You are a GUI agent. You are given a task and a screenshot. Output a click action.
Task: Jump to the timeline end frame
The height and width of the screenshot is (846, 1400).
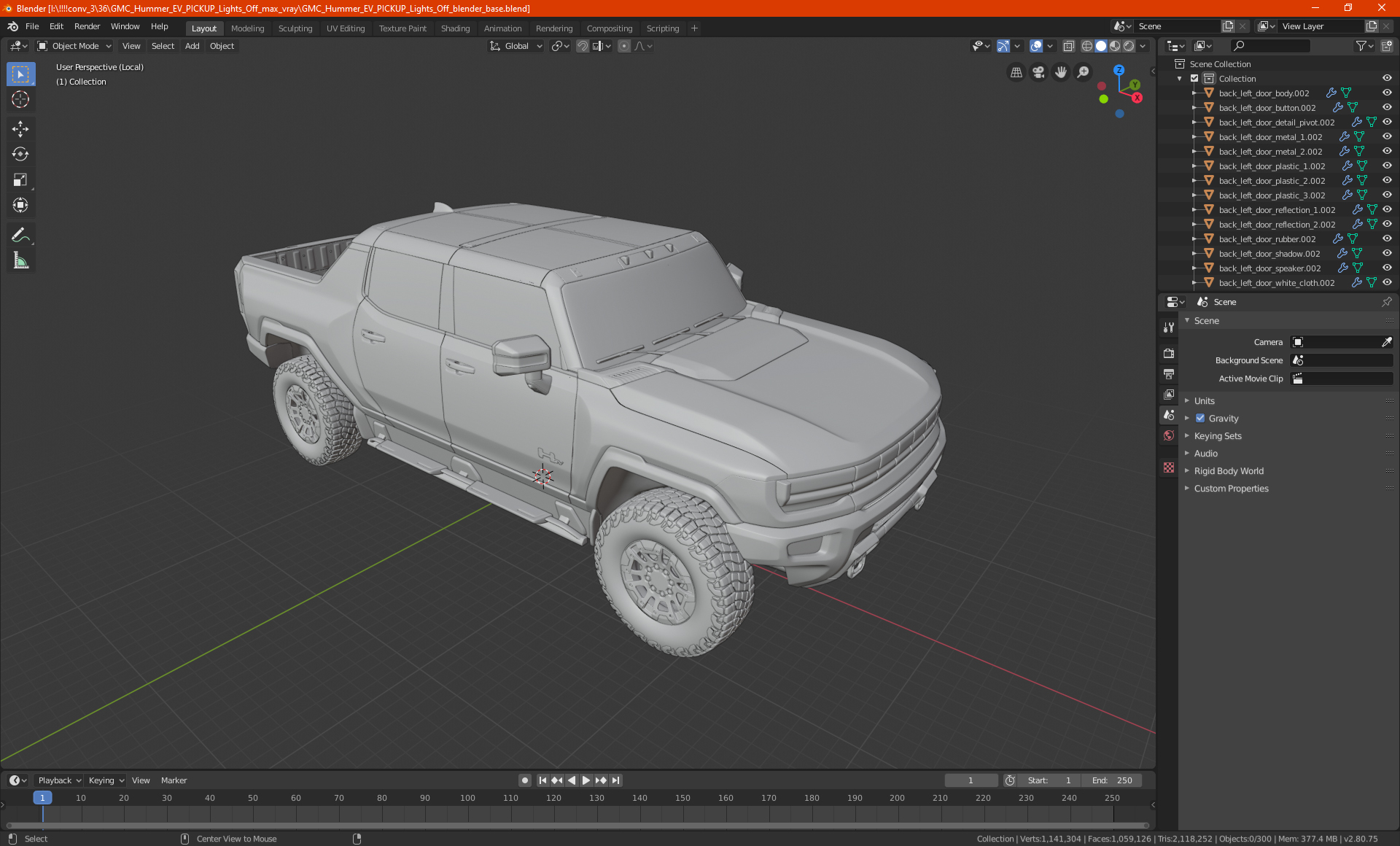(615, 780)
